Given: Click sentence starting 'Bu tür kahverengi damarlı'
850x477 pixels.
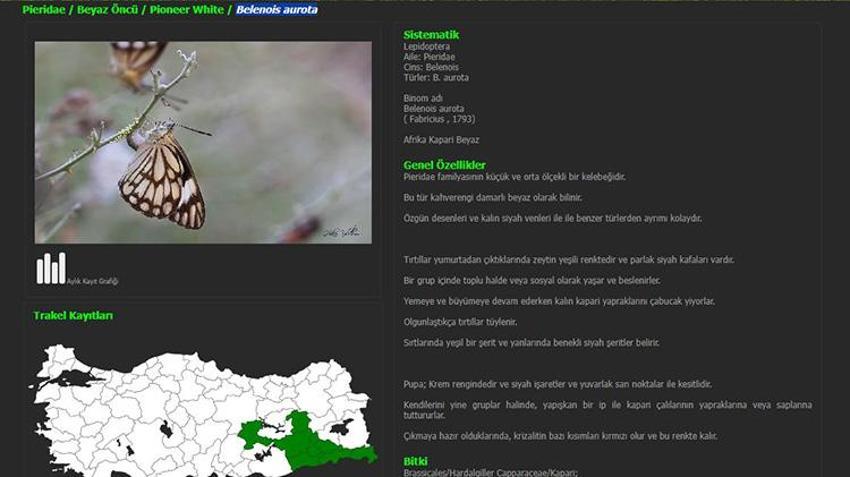Looking at the screenshot, I should (493, 197).
